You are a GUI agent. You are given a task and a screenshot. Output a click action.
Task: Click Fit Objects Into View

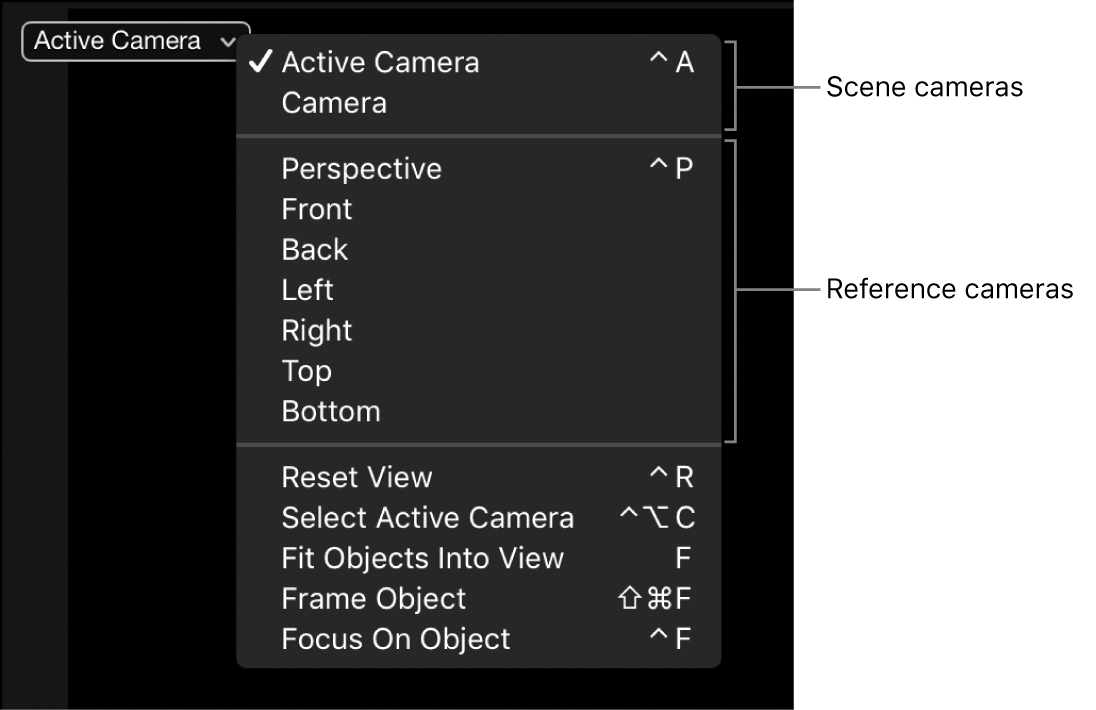coord(423,558)
